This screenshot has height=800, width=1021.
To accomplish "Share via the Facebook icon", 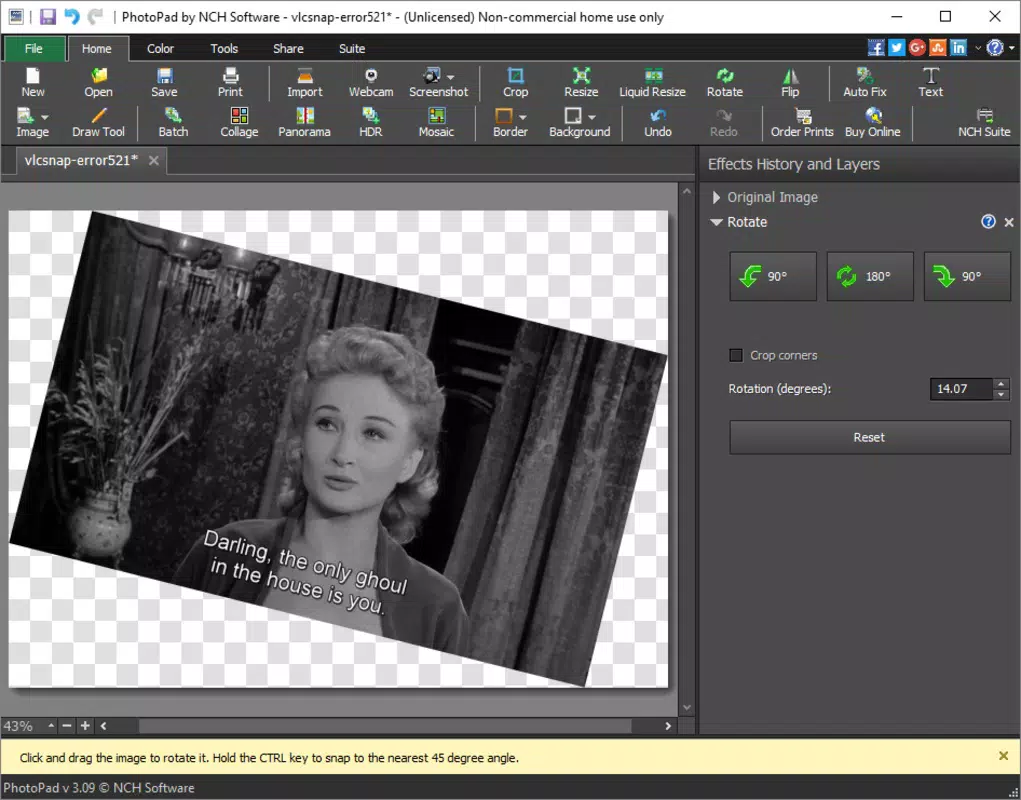I will click(x=876, y=48).
